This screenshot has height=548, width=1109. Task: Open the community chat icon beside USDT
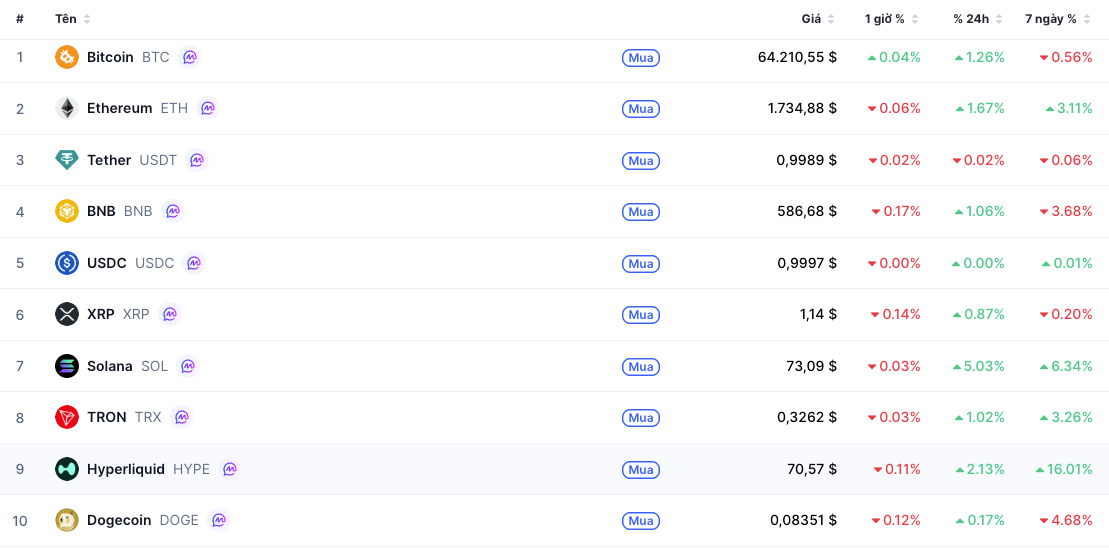(197, 160)
